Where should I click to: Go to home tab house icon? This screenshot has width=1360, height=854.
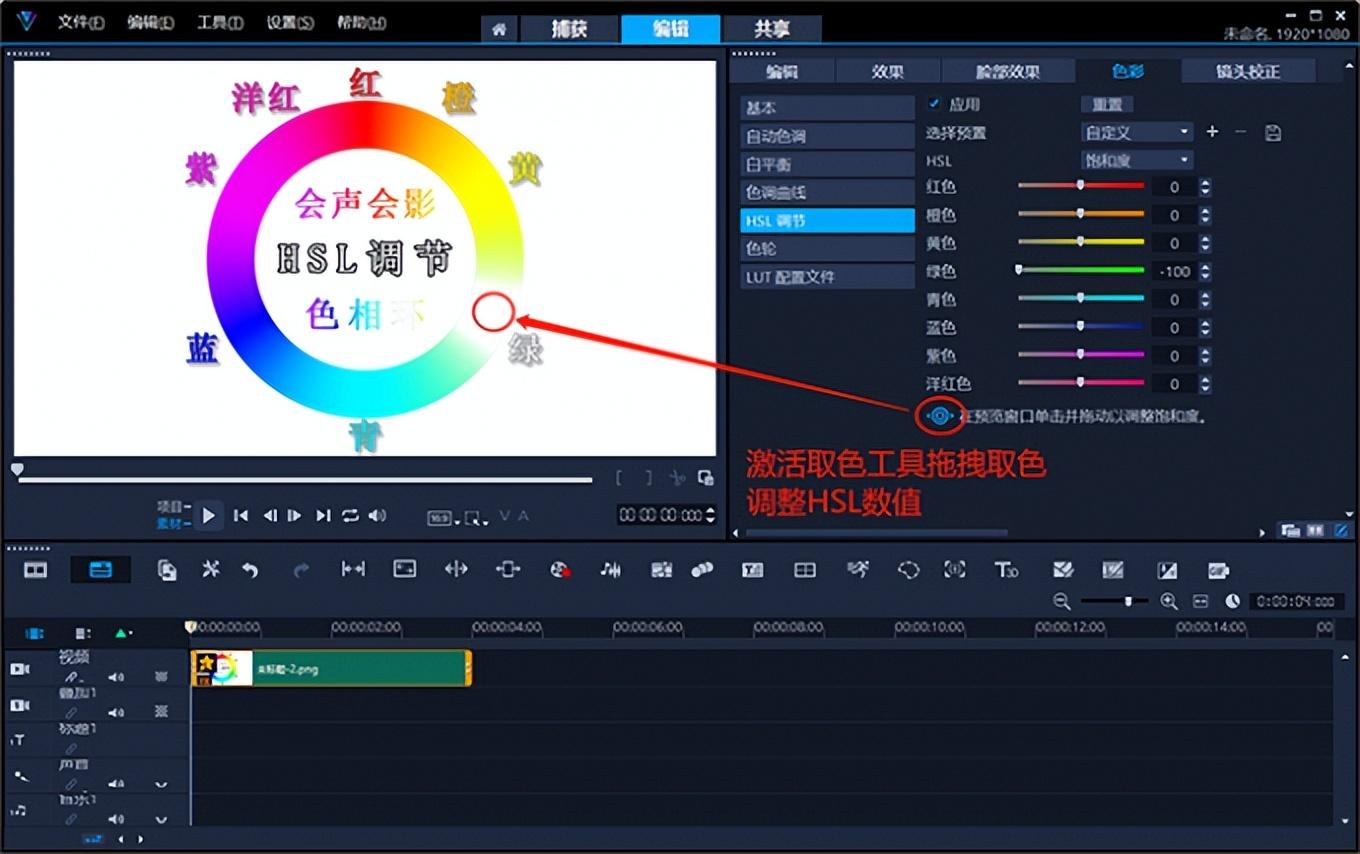(x=499, y=29)
